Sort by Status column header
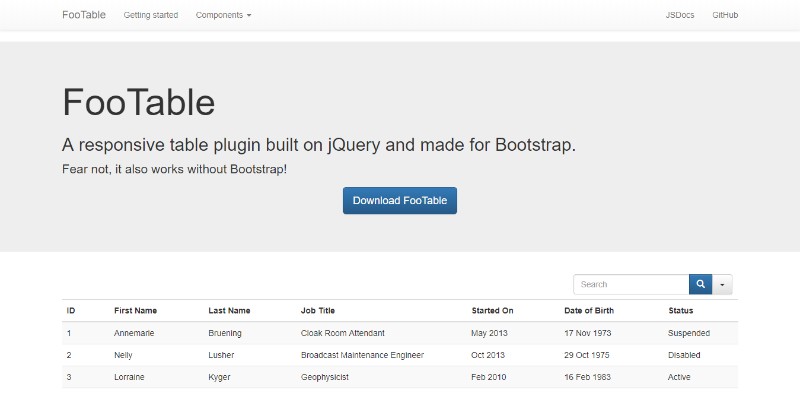The width and height of the screenshot is (800, 393). [681, 310]
